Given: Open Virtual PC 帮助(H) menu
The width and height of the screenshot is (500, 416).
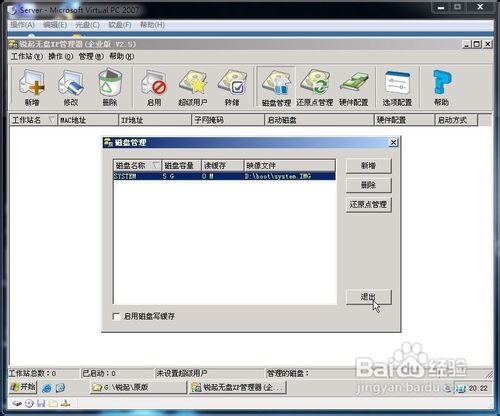Looking at the screenshot, I should point(152,25).
